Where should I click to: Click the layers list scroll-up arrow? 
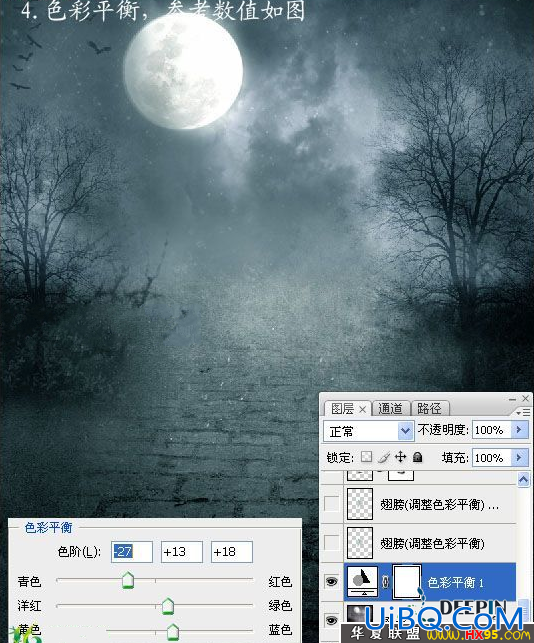(523, 479)
